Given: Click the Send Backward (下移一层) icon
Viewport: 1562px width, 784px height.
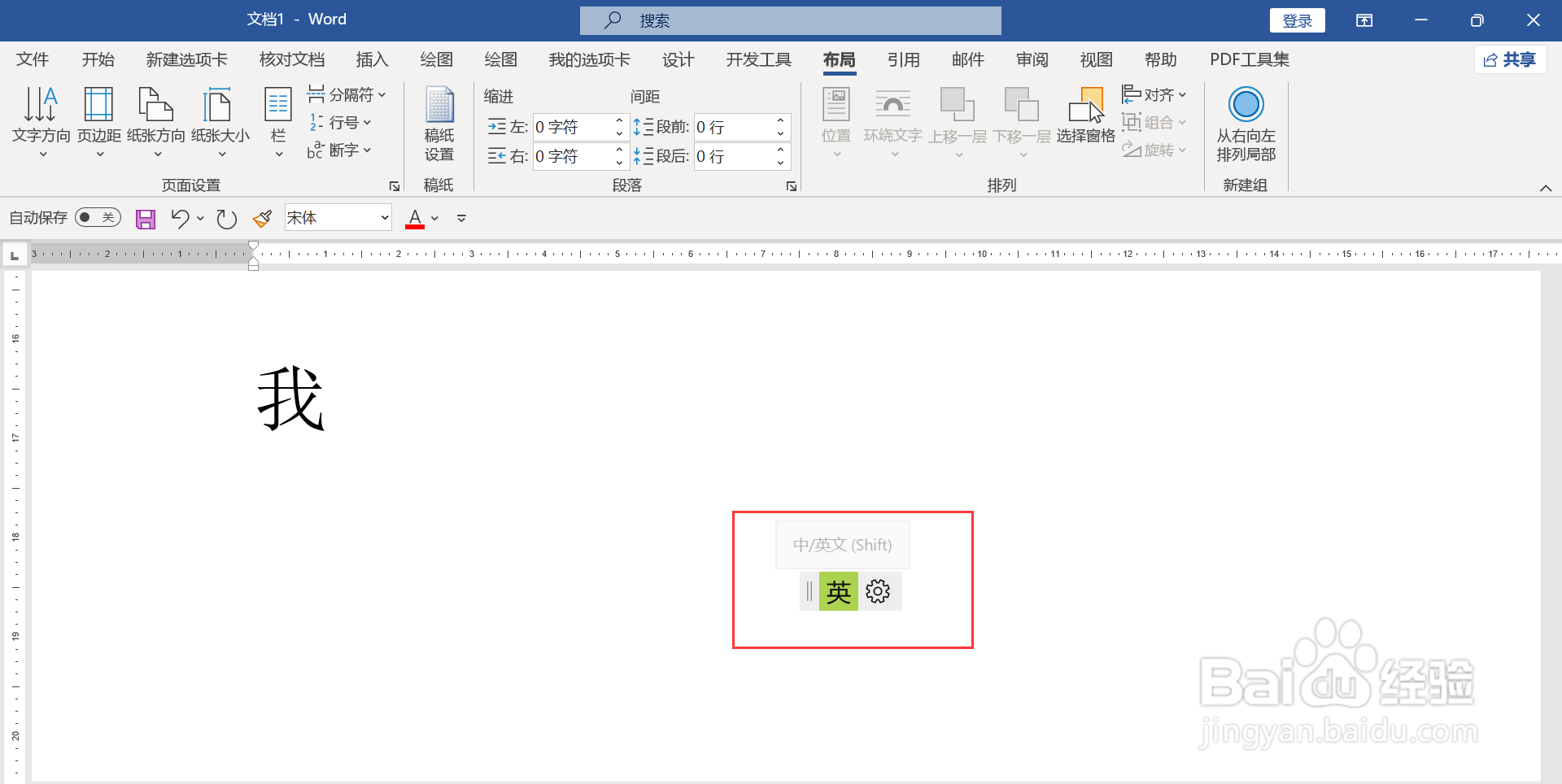Looking at the screenshot, I should pyautogui.click(x=1022, y=104).
